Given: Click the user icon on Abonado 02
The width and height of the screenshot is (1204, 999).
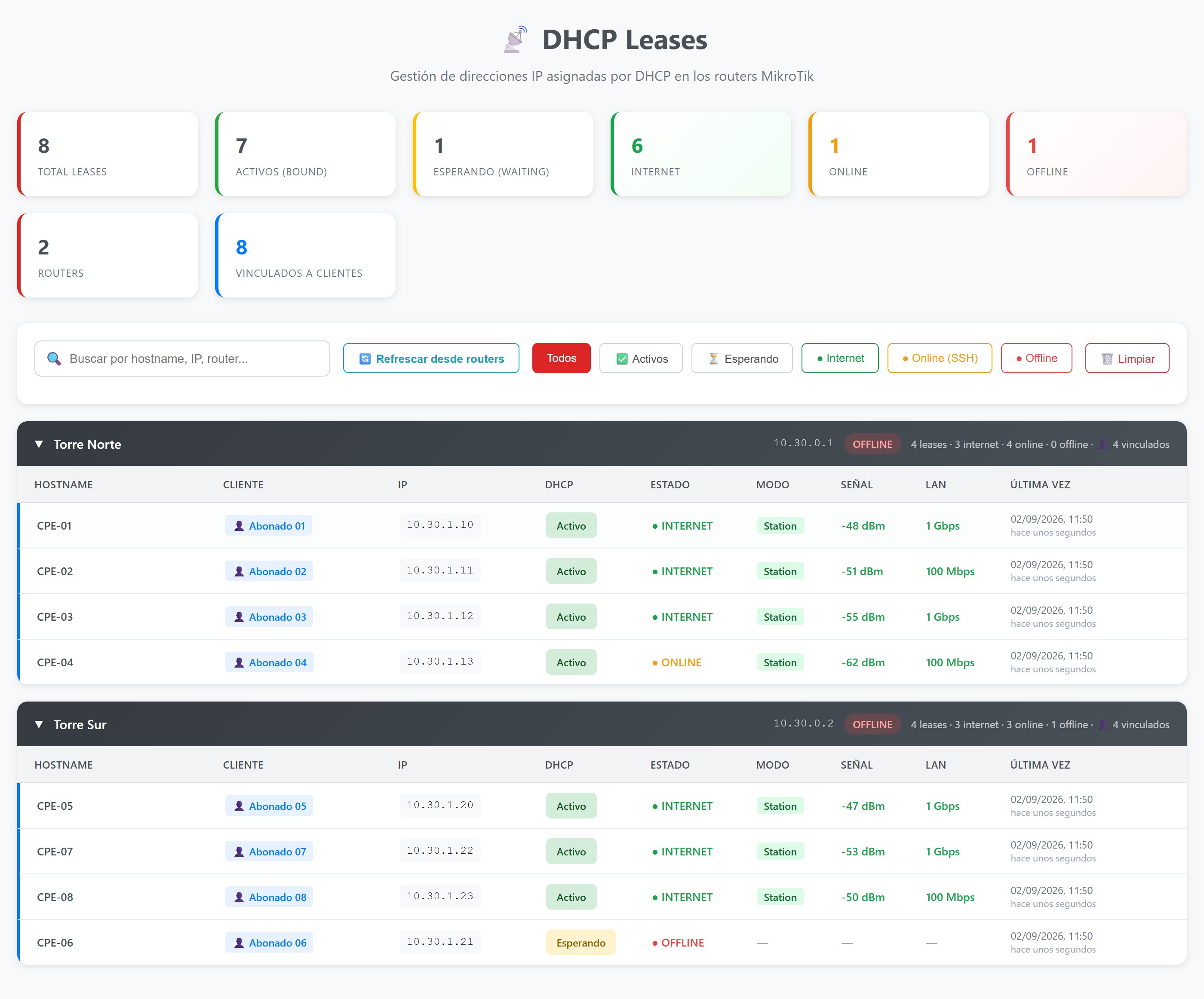Looking at the screenshot, I should [239, 571].
